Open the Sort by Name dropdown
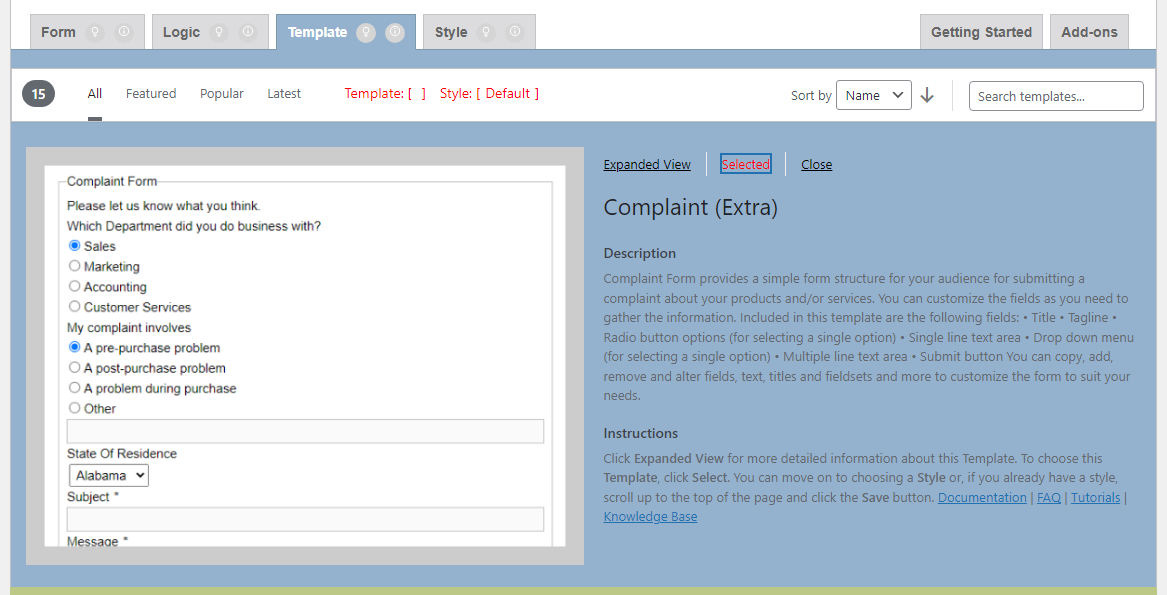1167x595 pixels. tap(873, 96)
